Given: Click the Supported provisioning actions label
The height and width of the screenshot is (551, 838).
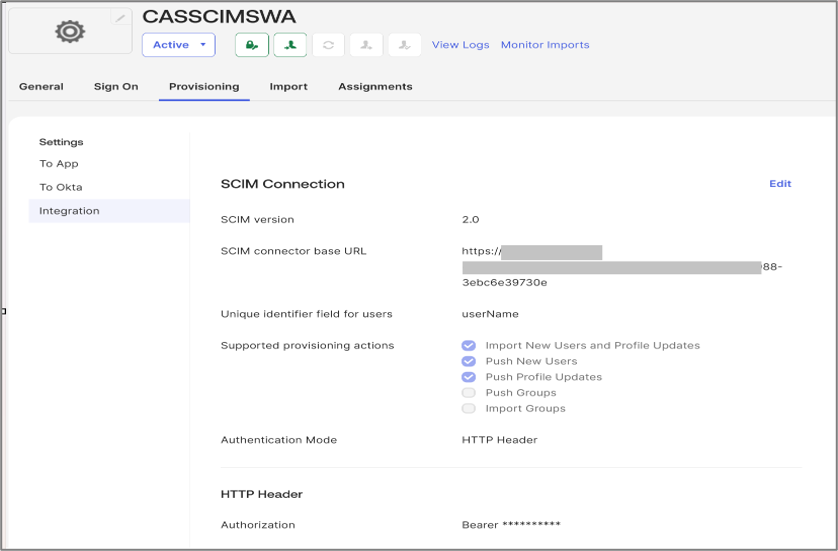Looking at the screenshot, I should 307,346.
